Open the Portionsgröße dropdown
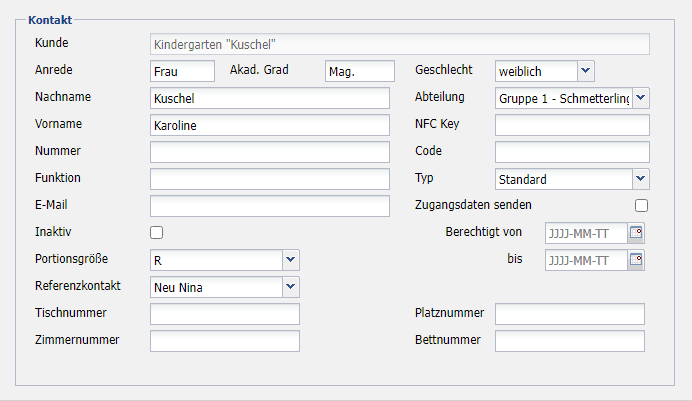Image resolution: width=692 pixels, height=401 pixels. click(290, 260)
